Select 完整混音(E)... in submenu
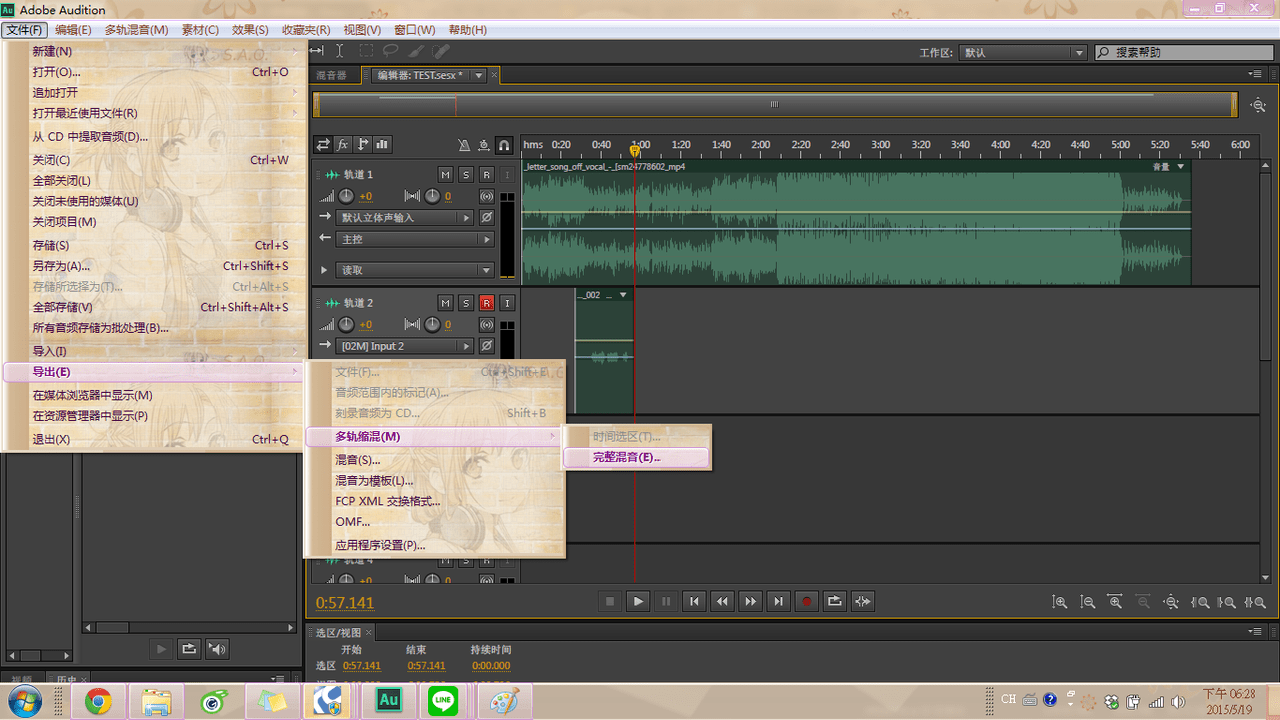Image resolution: width=1280 pixels, height=720 pixels. pos(637,457)
